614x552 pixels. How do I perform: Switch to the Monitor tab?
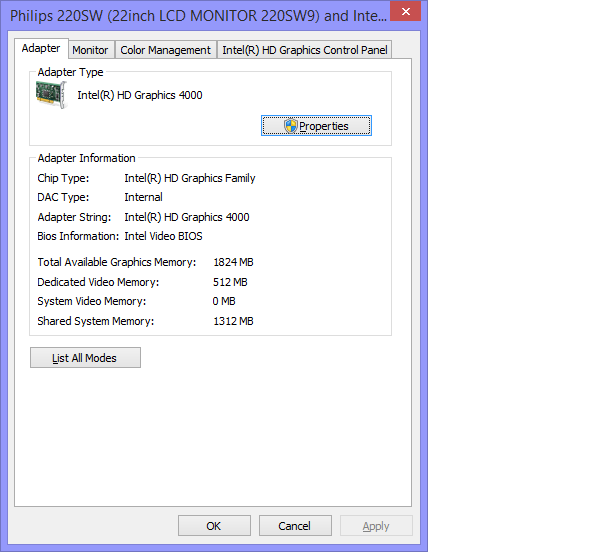[90, 50]
